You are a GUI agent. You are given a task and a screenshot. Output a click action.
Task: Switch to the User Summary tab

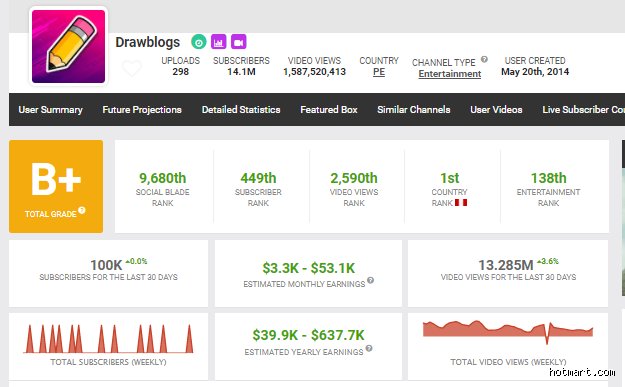[x=51, y=110]
